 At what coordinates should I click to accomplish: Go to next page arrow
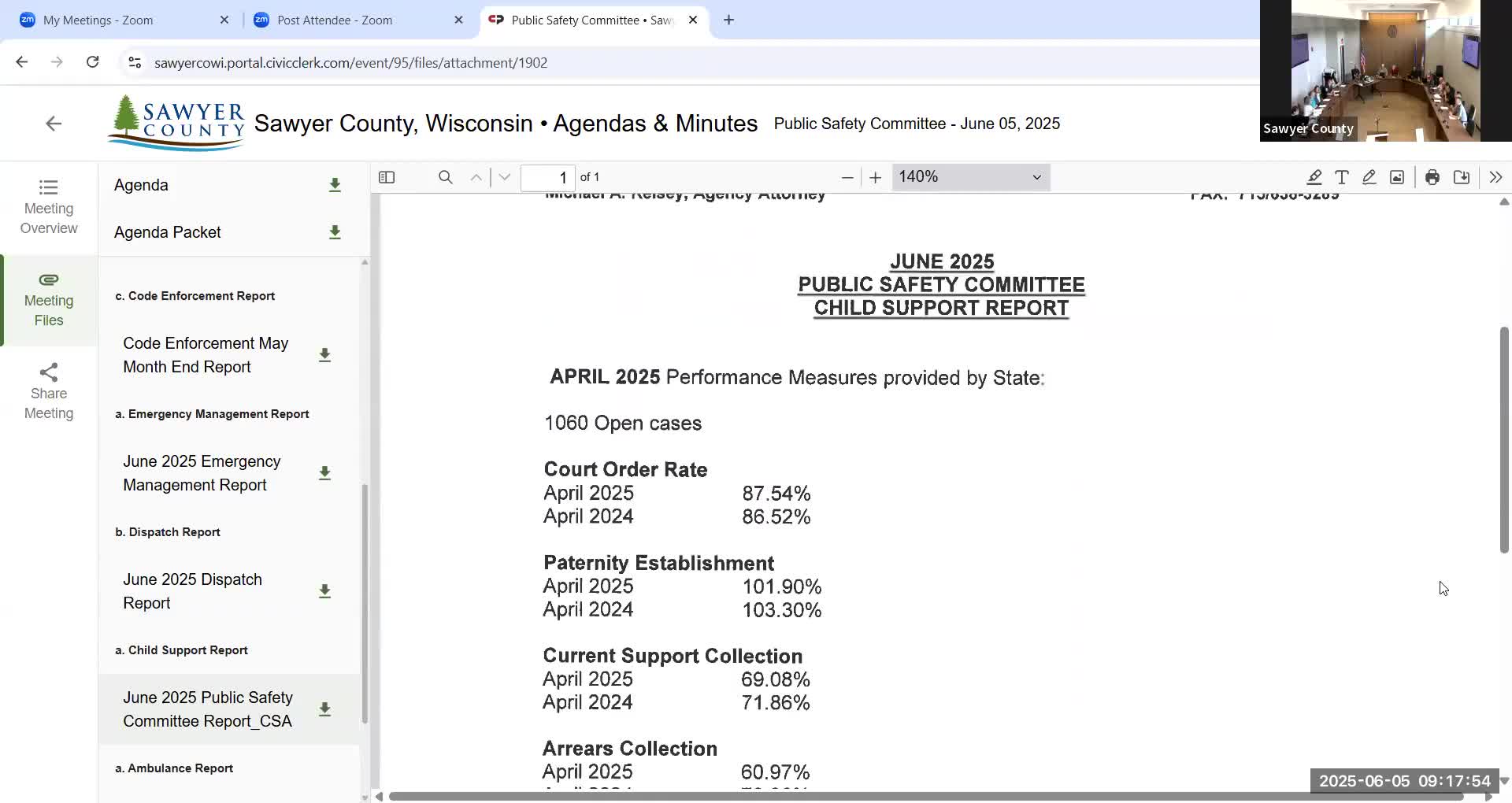tap(505, 177)
